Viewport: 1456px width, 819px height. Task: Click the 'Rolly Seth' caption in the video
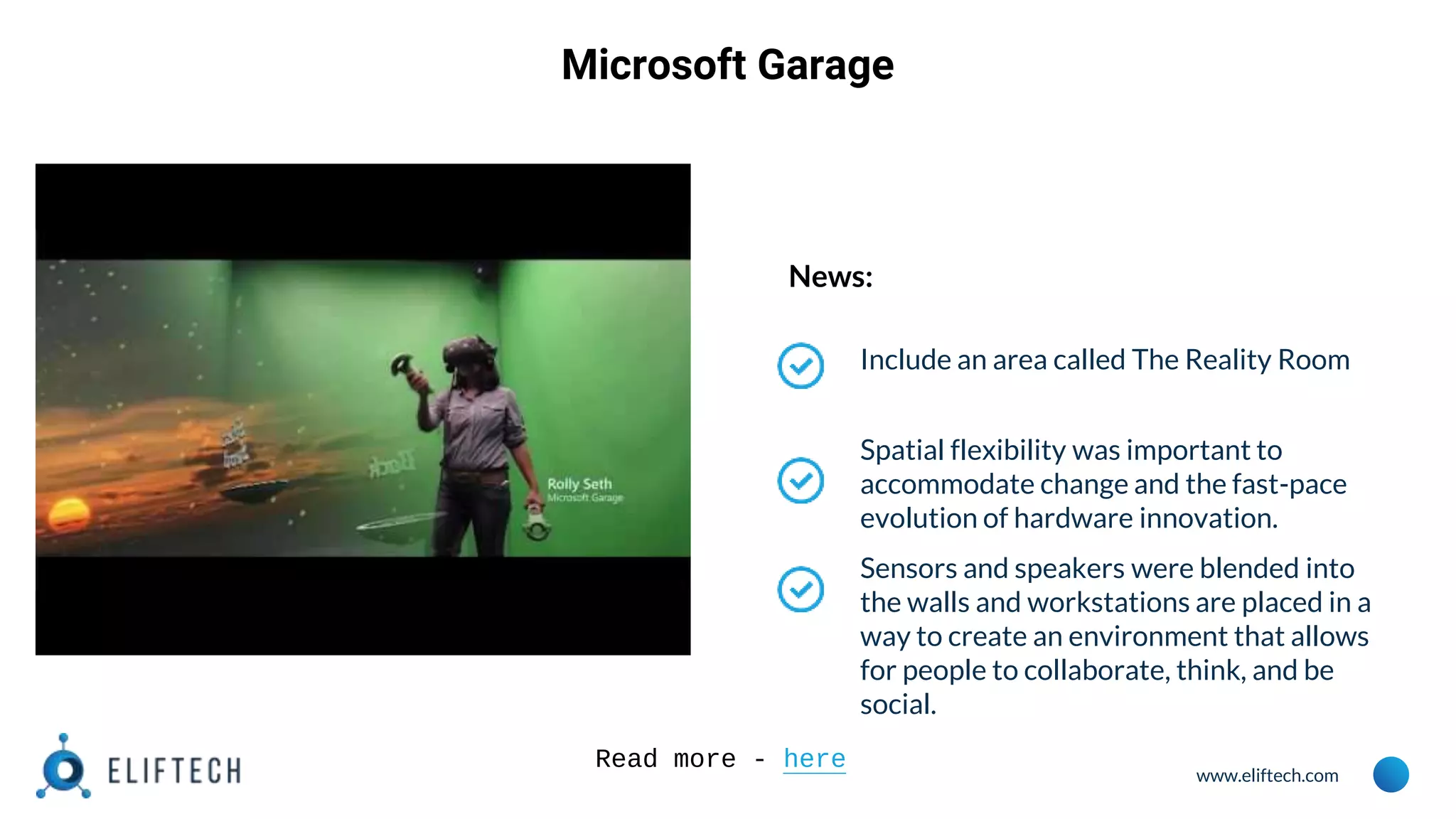579,483
